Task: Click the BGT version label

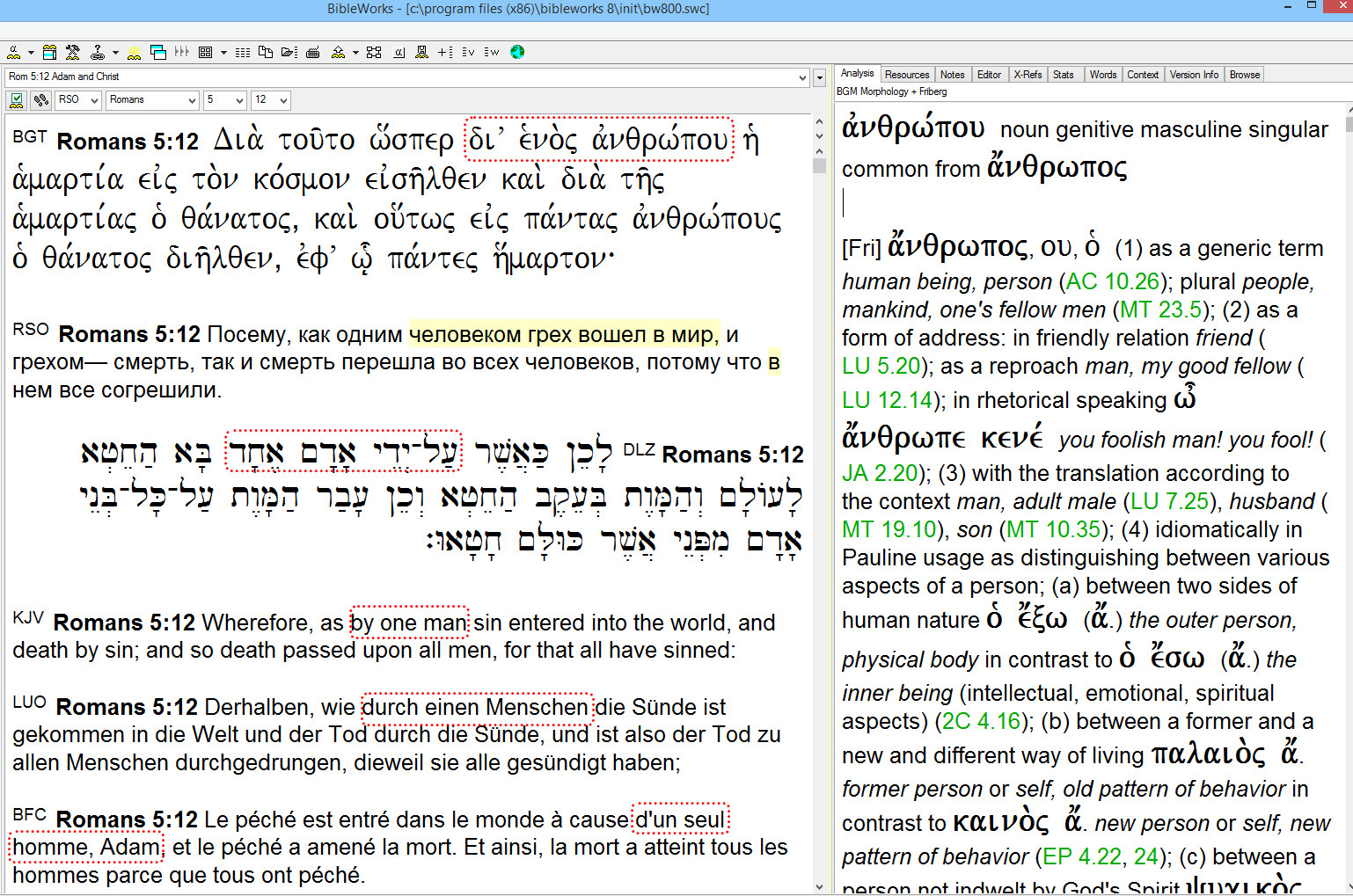Action: [x=29, y=136]
